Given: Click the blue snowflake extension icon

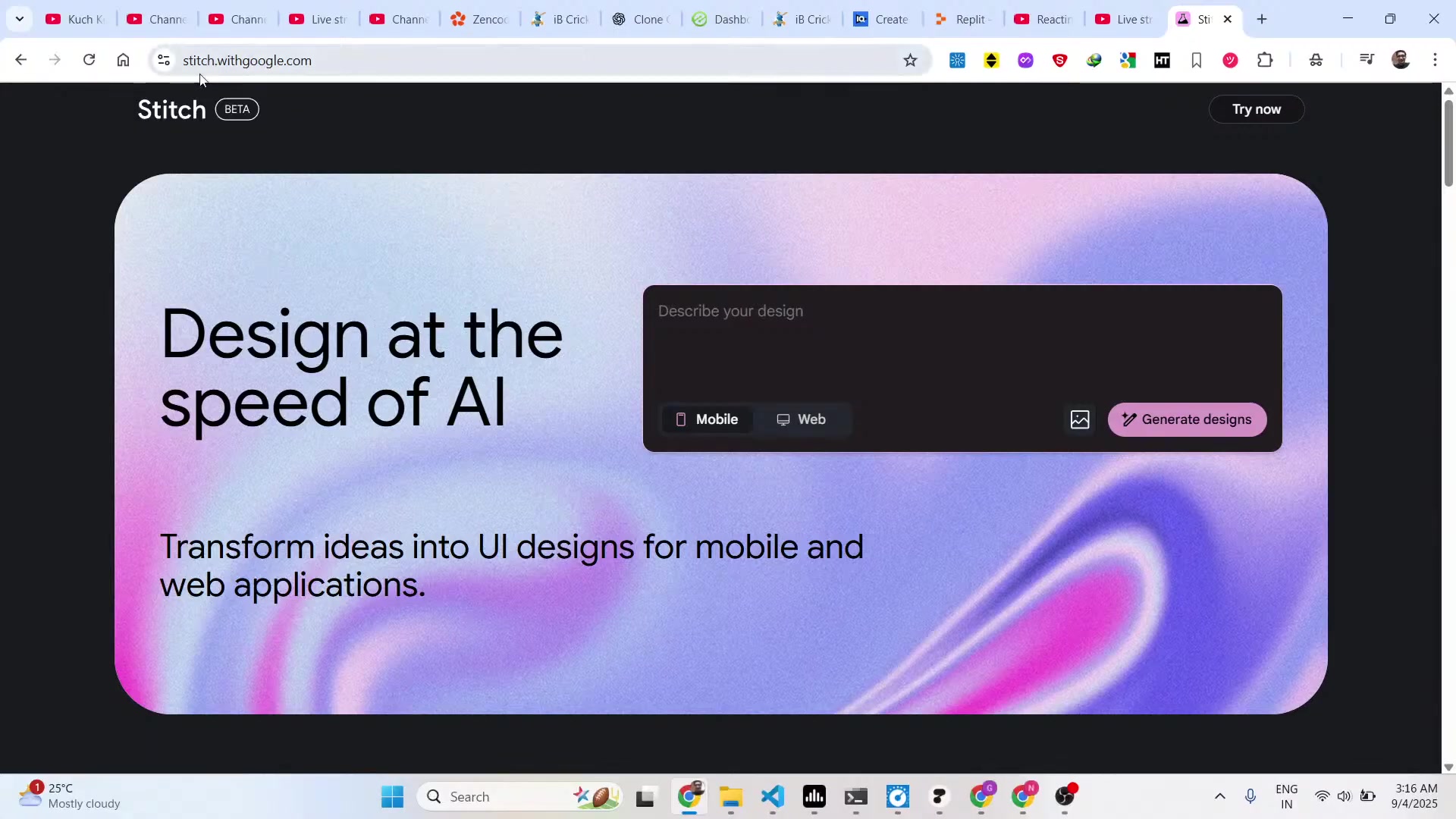Looking at the screenshot, I should (x=957, y=60).
